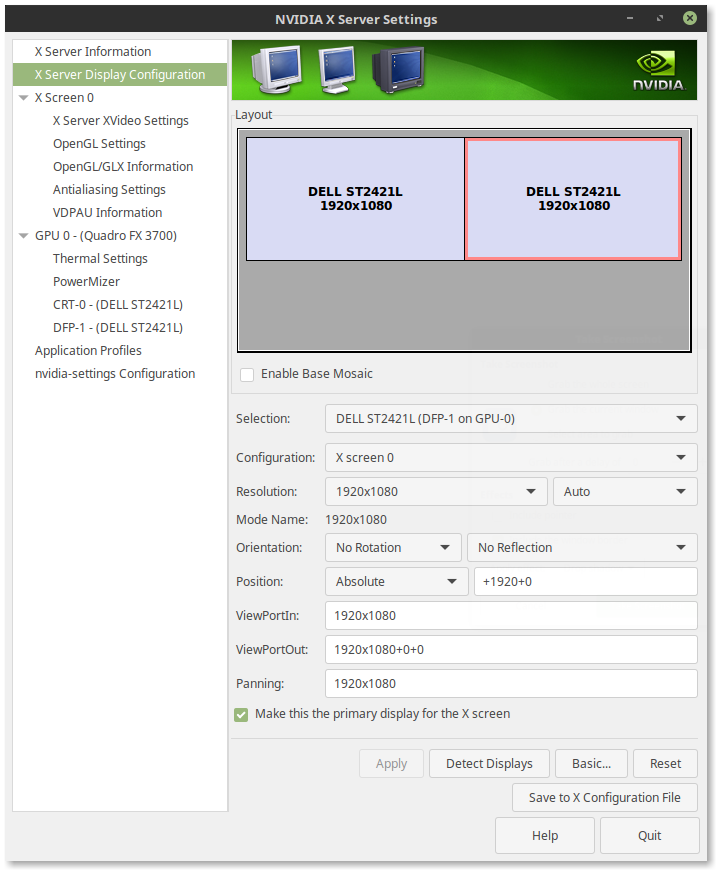
Task: Open the No Reflection dropdown
Action: [x=582, y=548]
